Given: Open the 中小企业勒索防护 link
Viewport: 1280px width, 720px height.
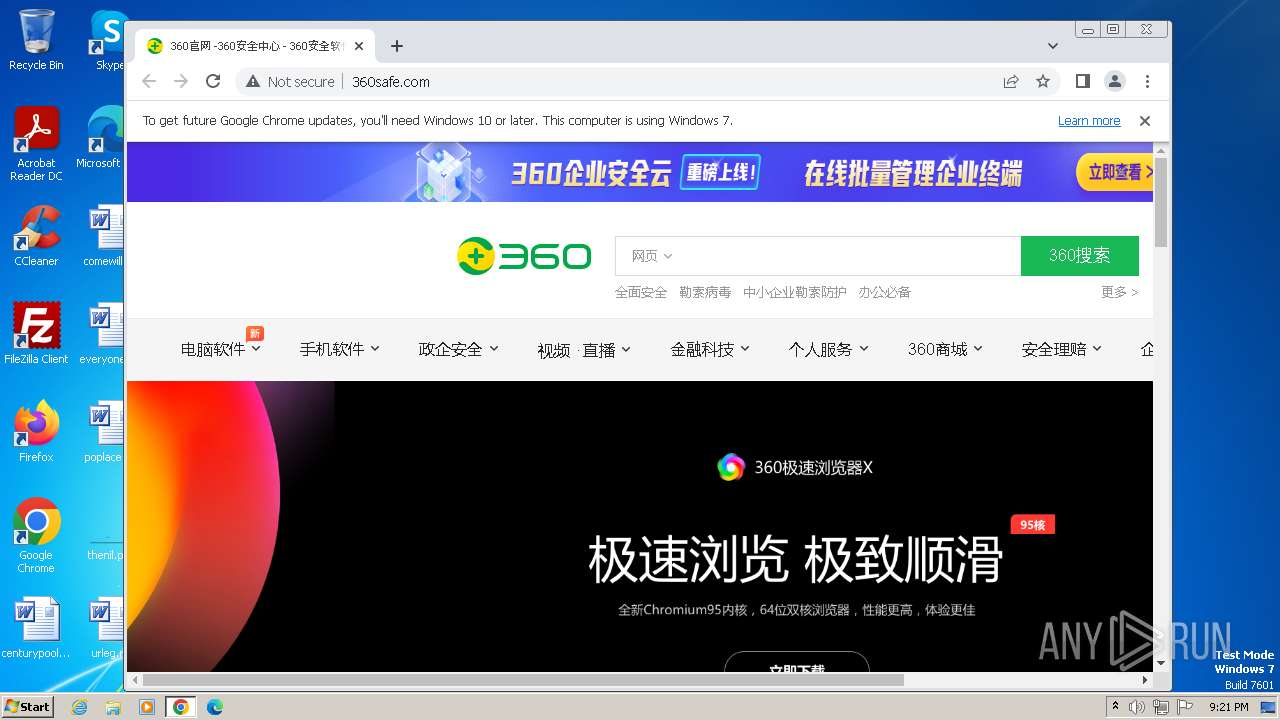Looking at the screenshot, I should pyautogui.click(x=795, y=292).
